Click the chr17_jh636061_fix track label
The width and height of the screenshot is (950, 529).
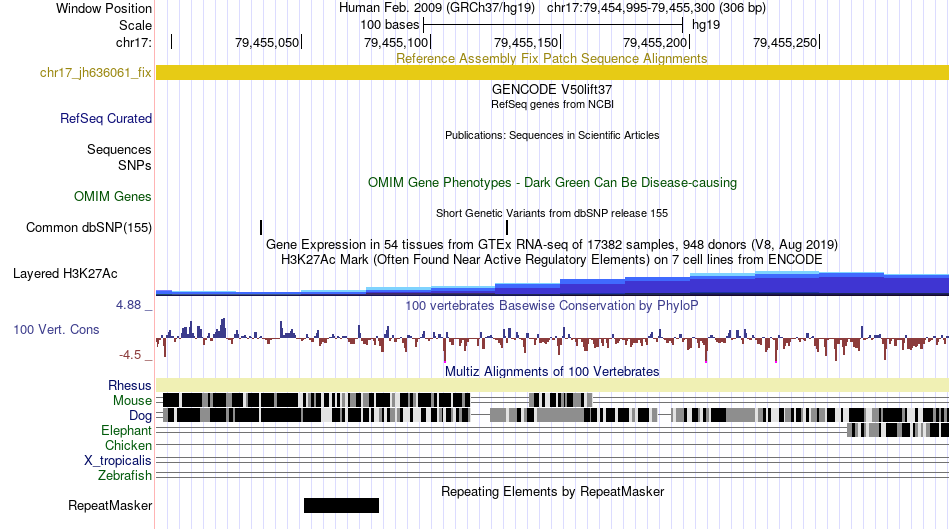tap(95, 73)
